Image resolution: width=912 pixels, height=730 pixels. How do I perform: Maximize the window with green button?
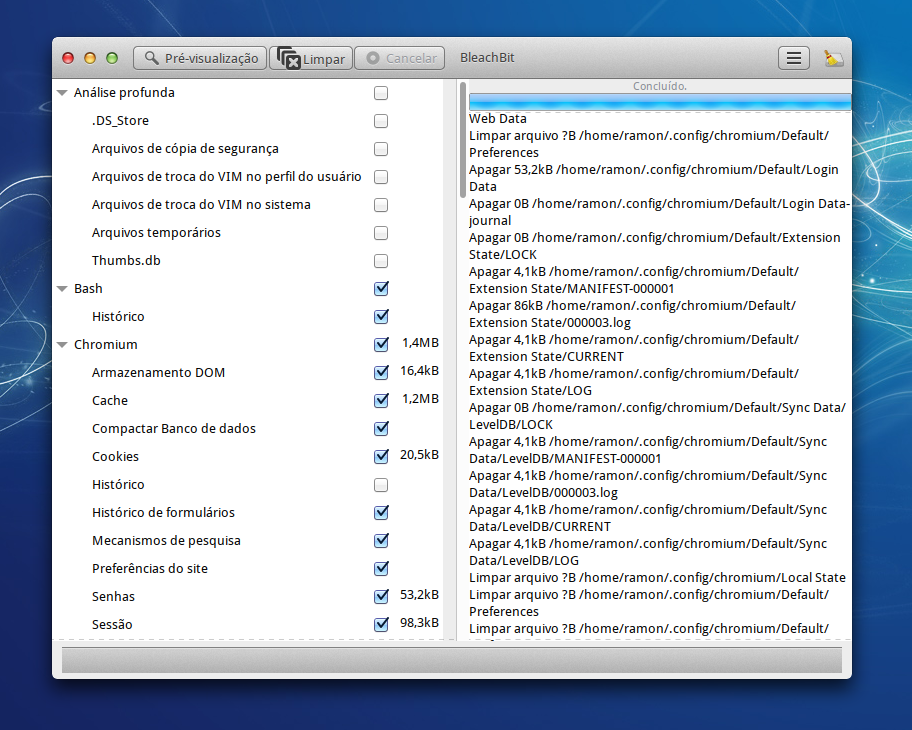112,58
